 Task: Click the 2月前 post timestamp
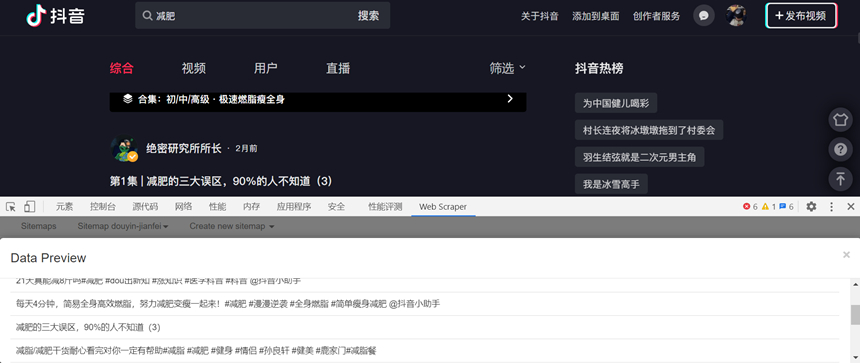click(246, 149)
